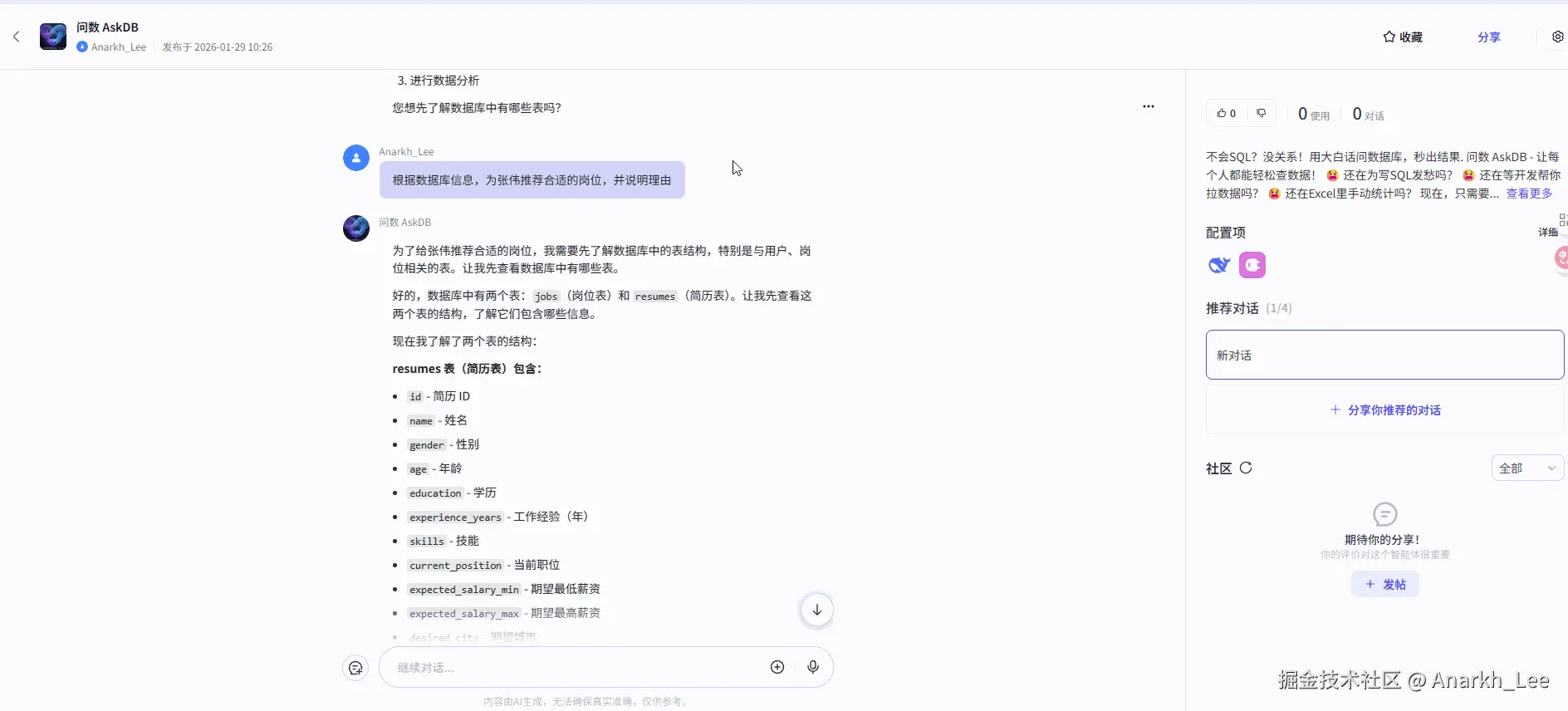Click the 发帖 post button
Screen dimensions: 1568x711
[1384, 585]
